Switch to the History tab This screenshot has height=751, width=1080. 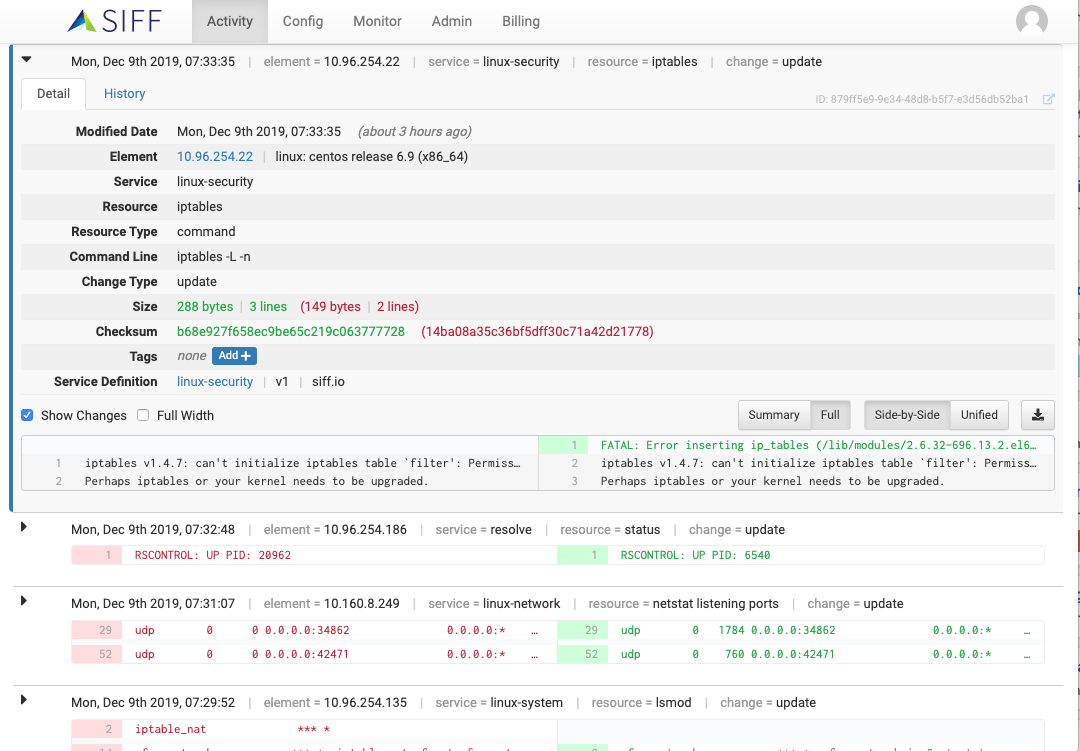click(x=124, y=94)
